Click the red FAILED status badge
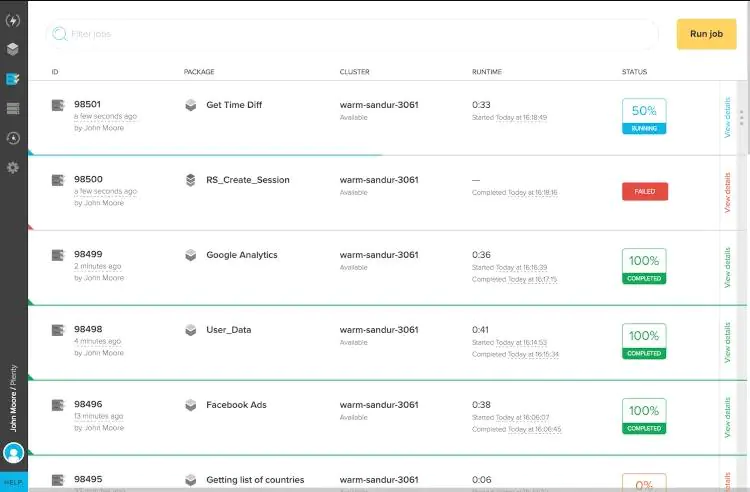Image resolution: width=750 pixels, height=492 pixels. tap(645, 191)
